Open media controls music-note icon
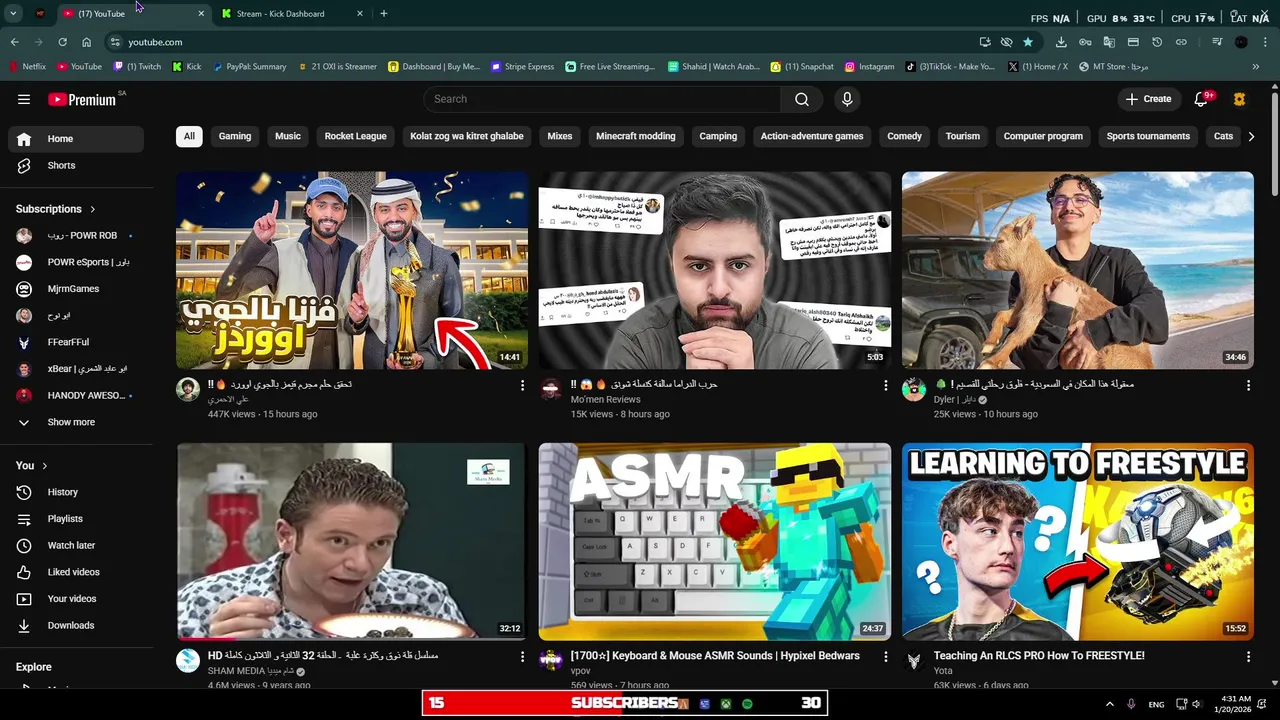This screenshot has width=1280, height=720. [1217, 42]
